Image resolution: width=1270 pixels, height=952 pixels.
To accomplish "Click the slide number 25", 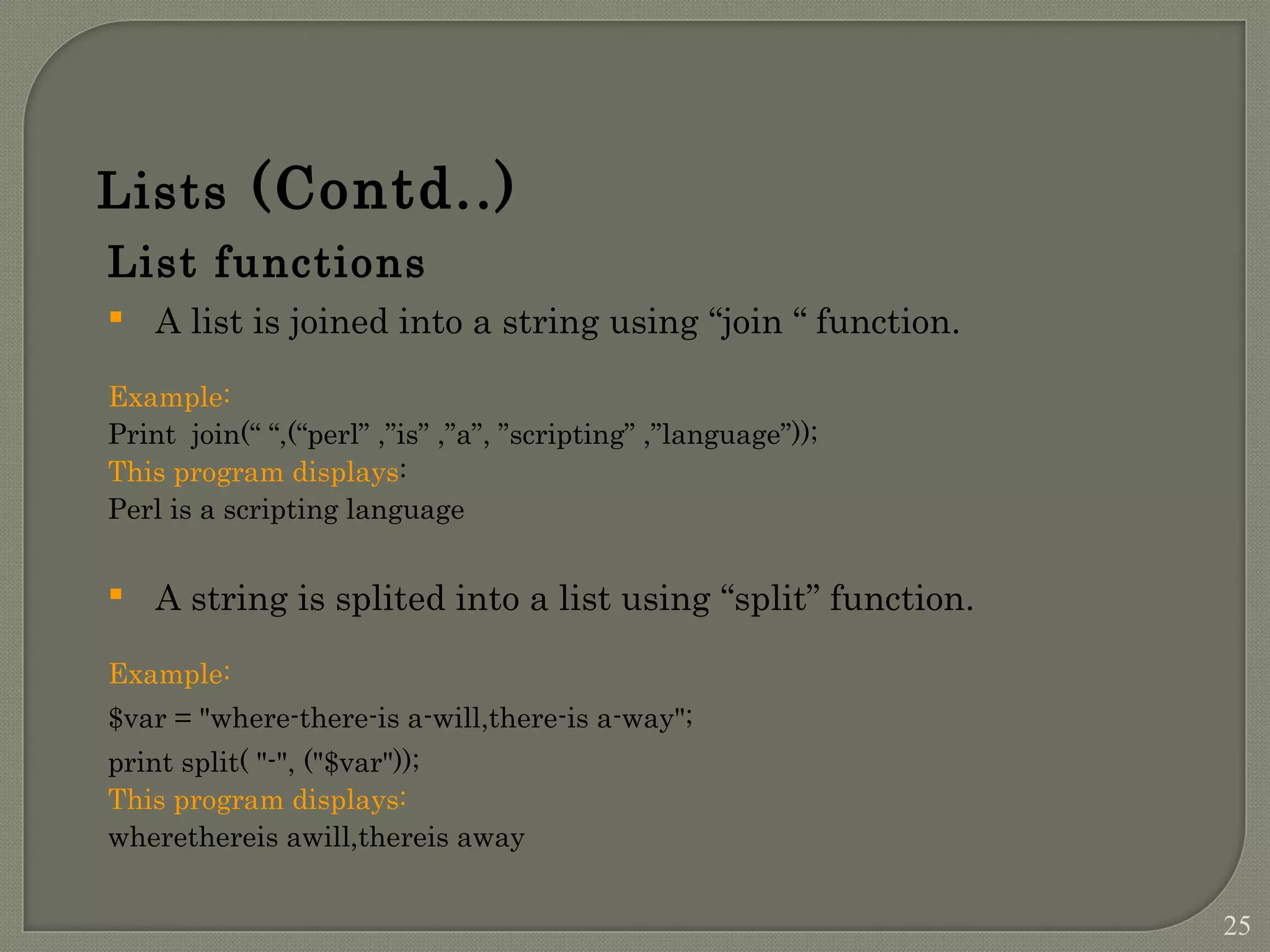I will pyautogui.click(x=1237, y=926).
